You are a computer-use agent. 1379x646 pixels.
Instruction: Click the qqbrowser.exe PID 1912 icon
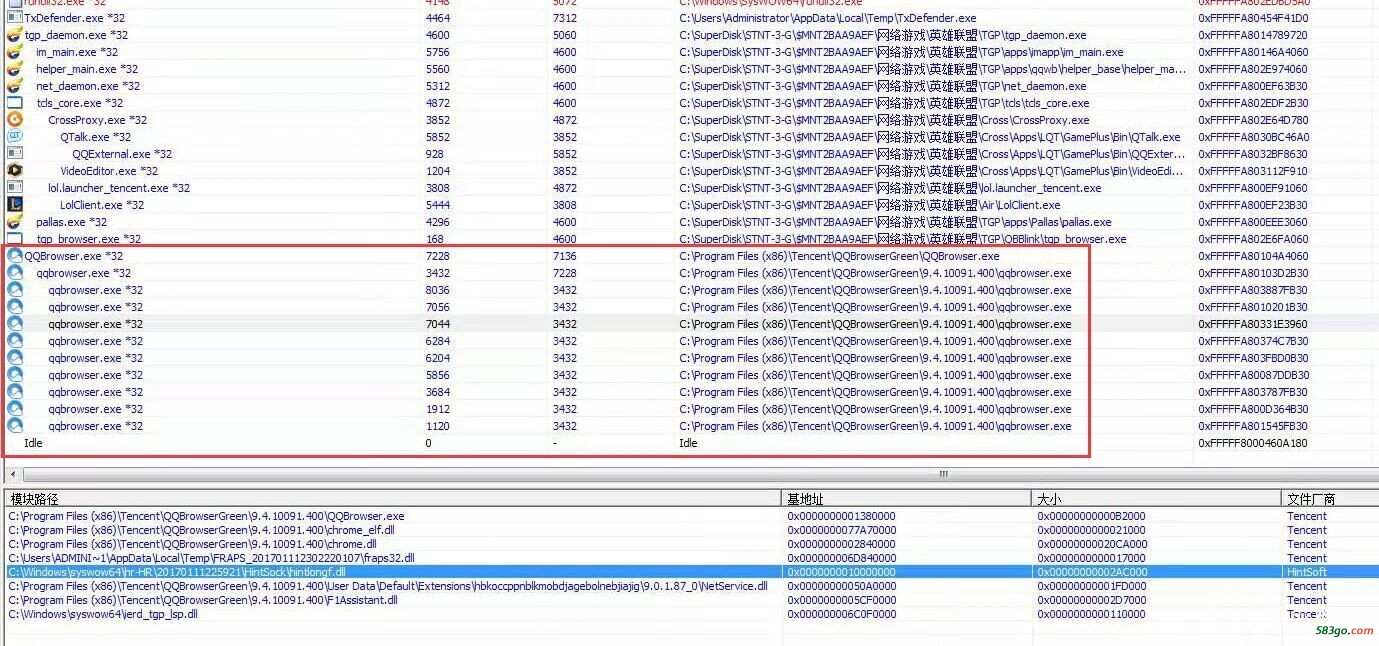[15, 409]
